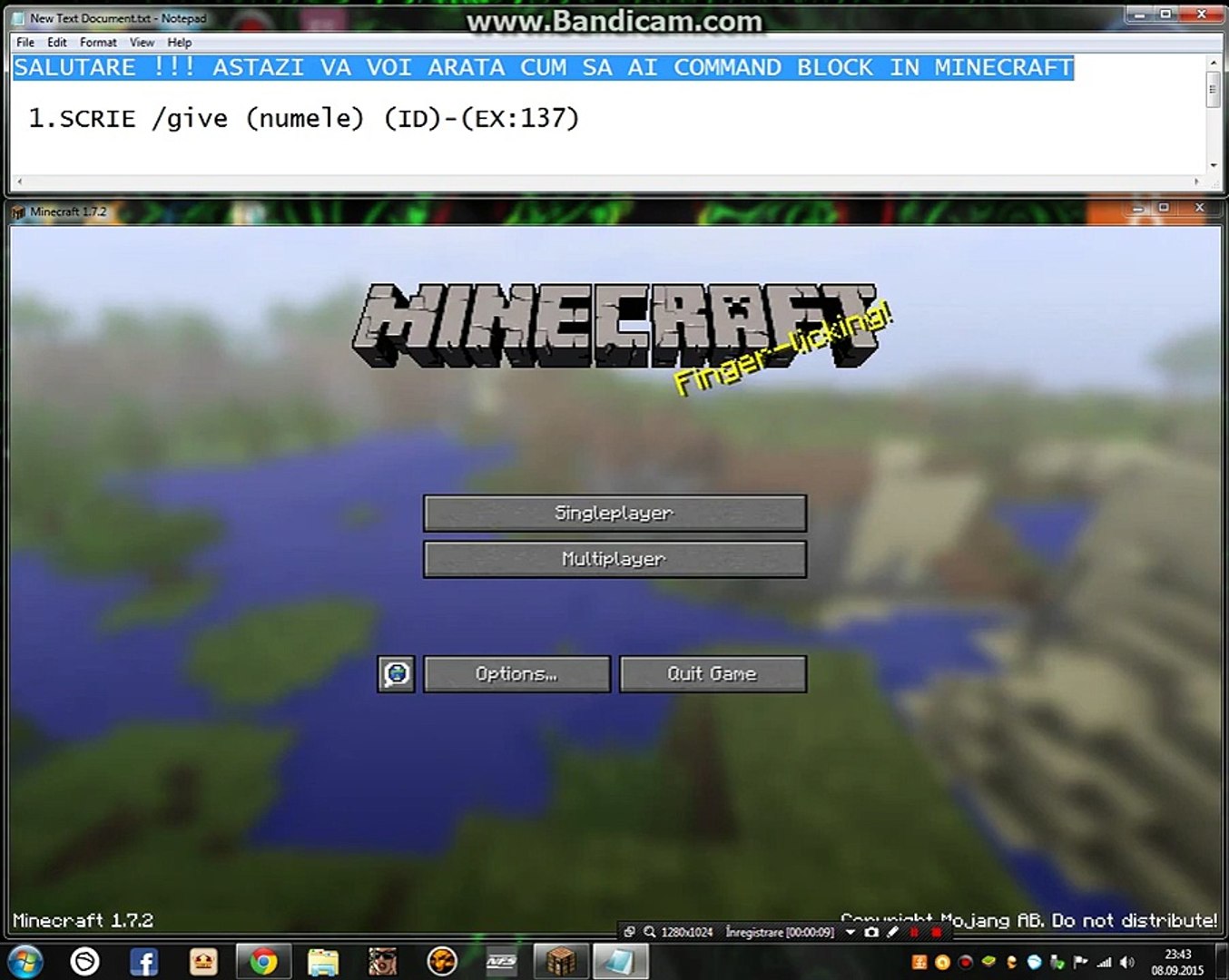The height and width of the screenshot is (980, 1229).
Task: Click Bandicam window-select icon
Action: click(629, 932)
